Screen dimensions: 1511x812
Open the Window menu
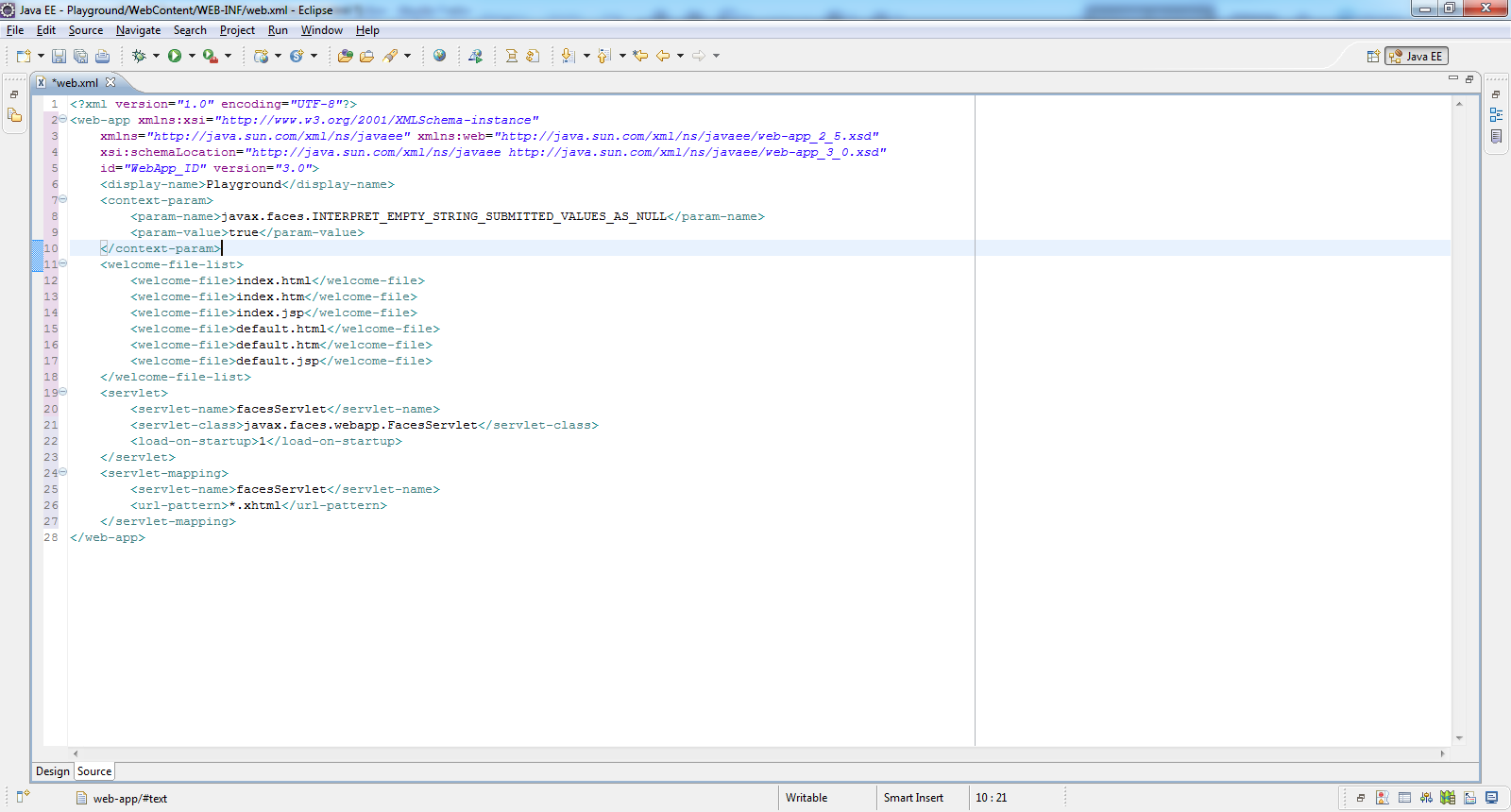pyautogui.click(x=321, y=30)
